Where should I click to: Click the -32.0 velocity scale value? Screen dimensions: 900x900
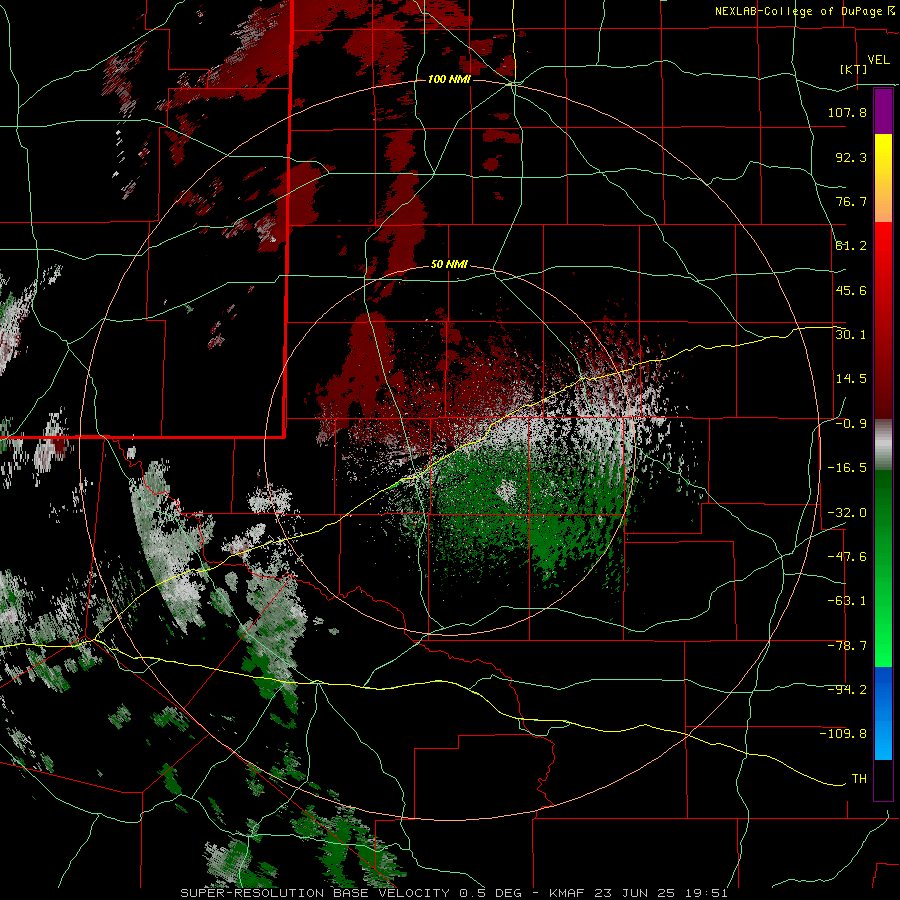tap(847, 513)
